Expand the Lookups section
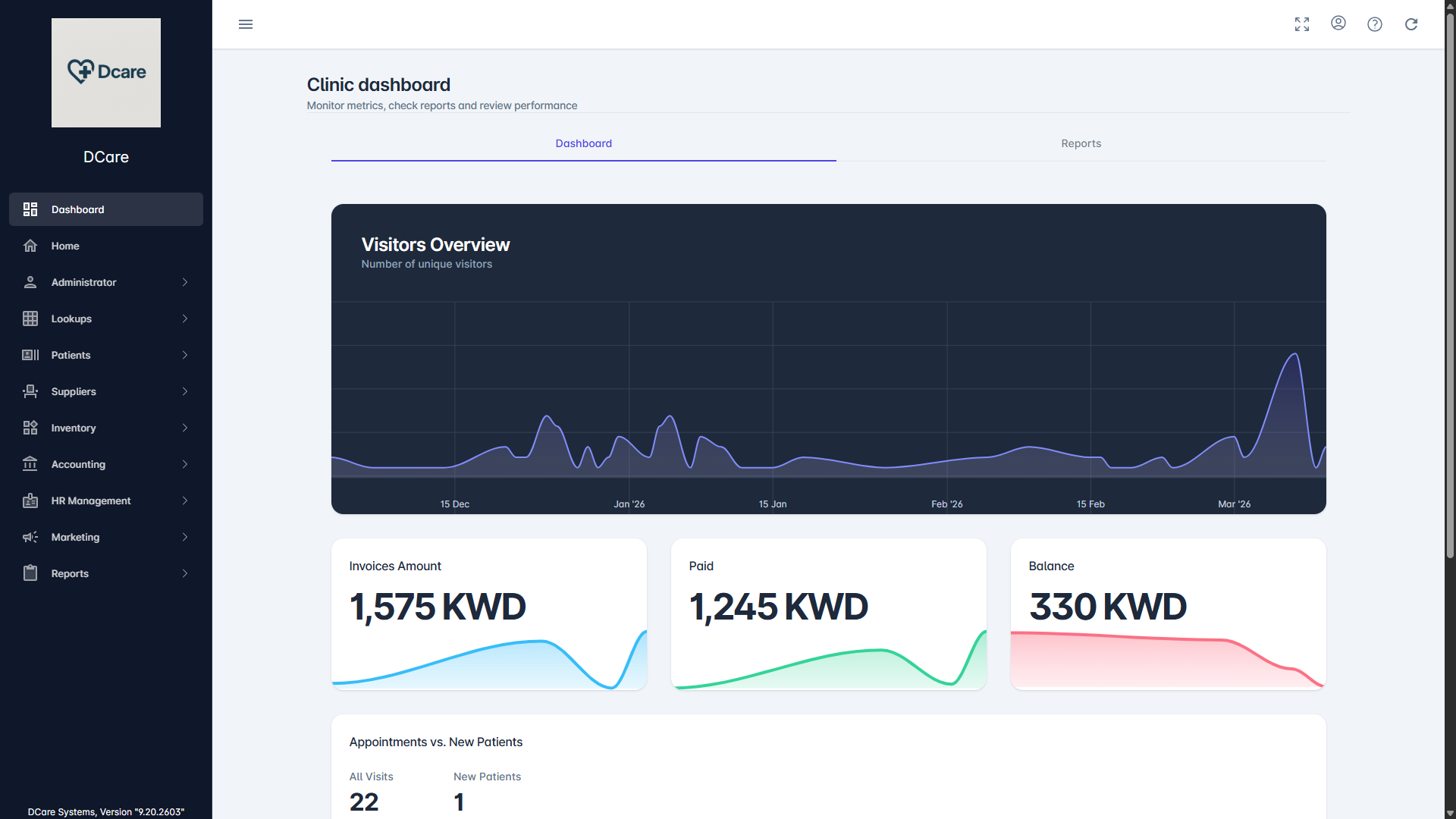This screenshot has width=1456, height=819. [x=184, y=318]
